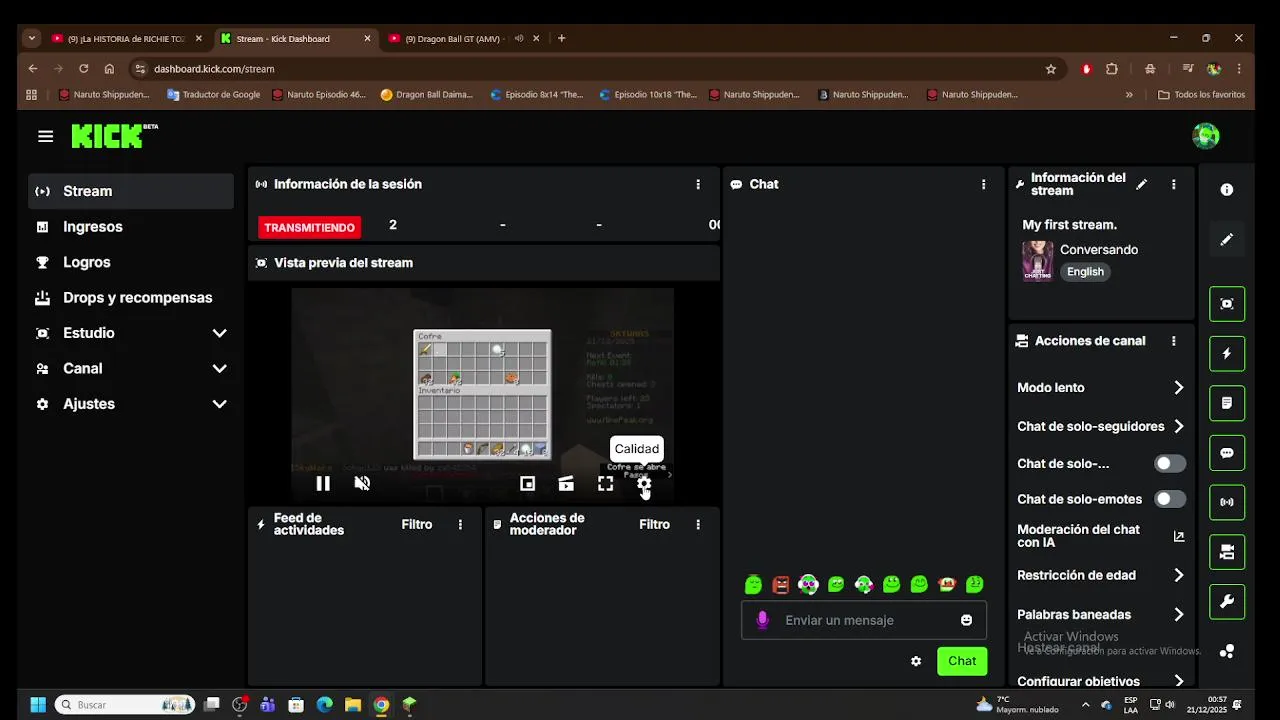Toggle the broadcast session info sidebar icon
The image size is (1280, 720).
pos(1227,502)
